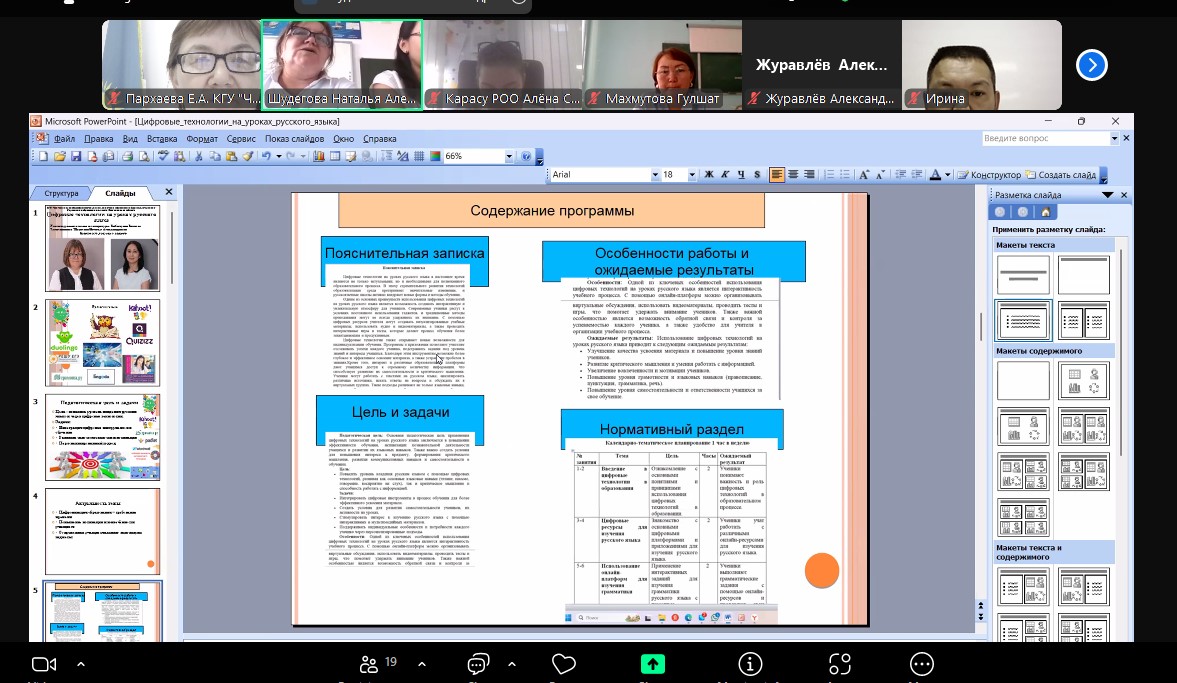This screenshot has width=1177, height=683.
Task: Toggle bold formatting (Ж)
Action: [709, 174]
